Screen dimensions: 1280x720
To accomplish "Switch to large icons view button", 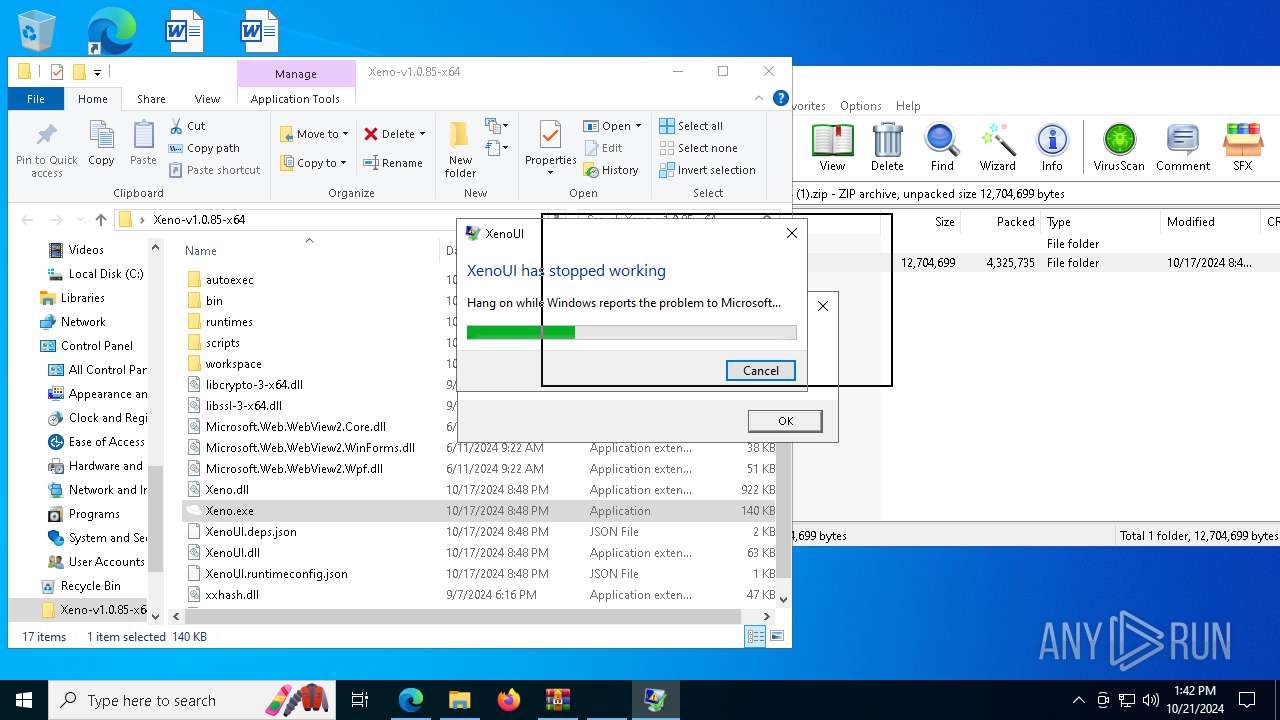I will point(776,636).
